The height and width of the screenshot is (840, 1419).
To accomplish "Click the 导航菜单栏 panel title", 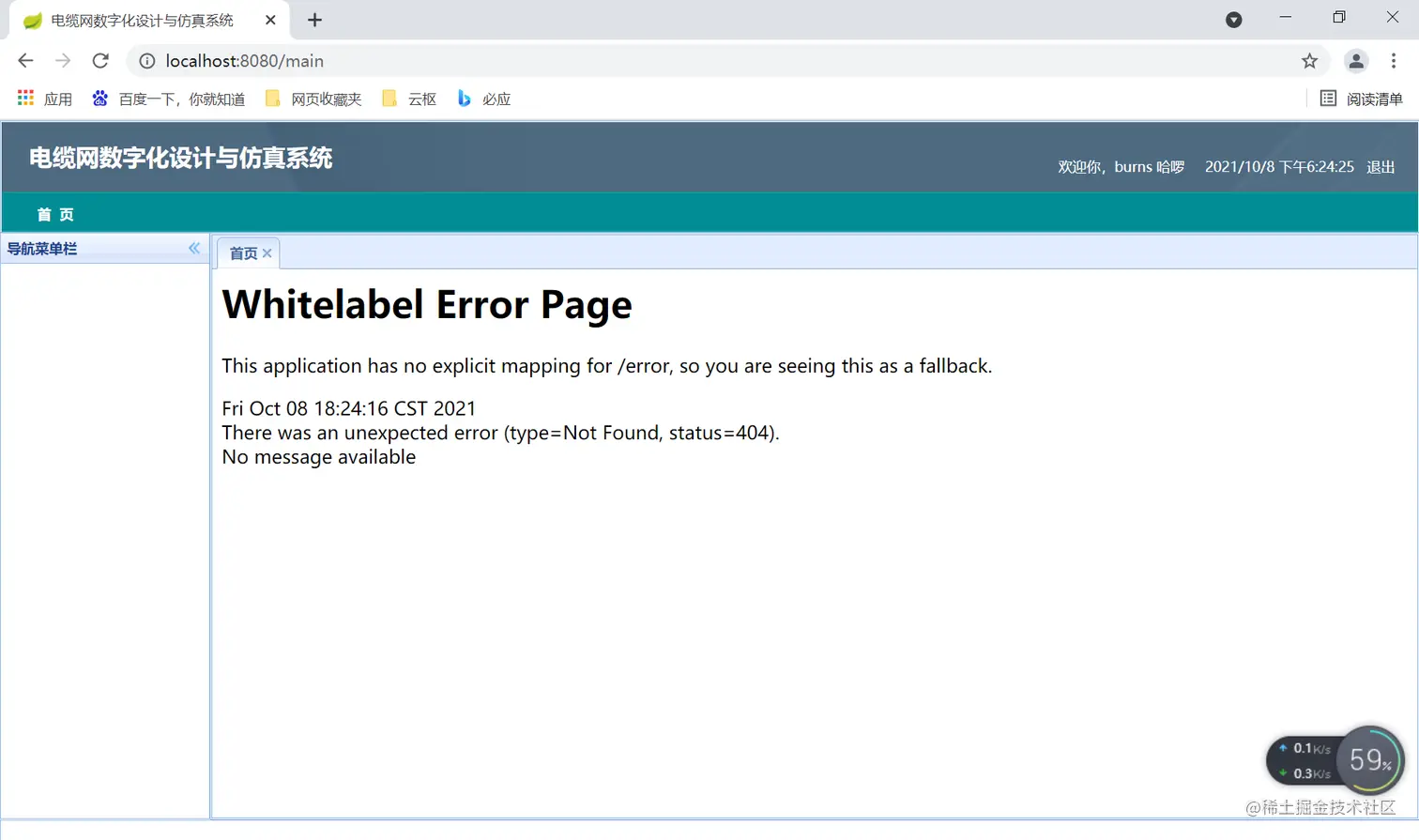I will (x=42, y=249).
